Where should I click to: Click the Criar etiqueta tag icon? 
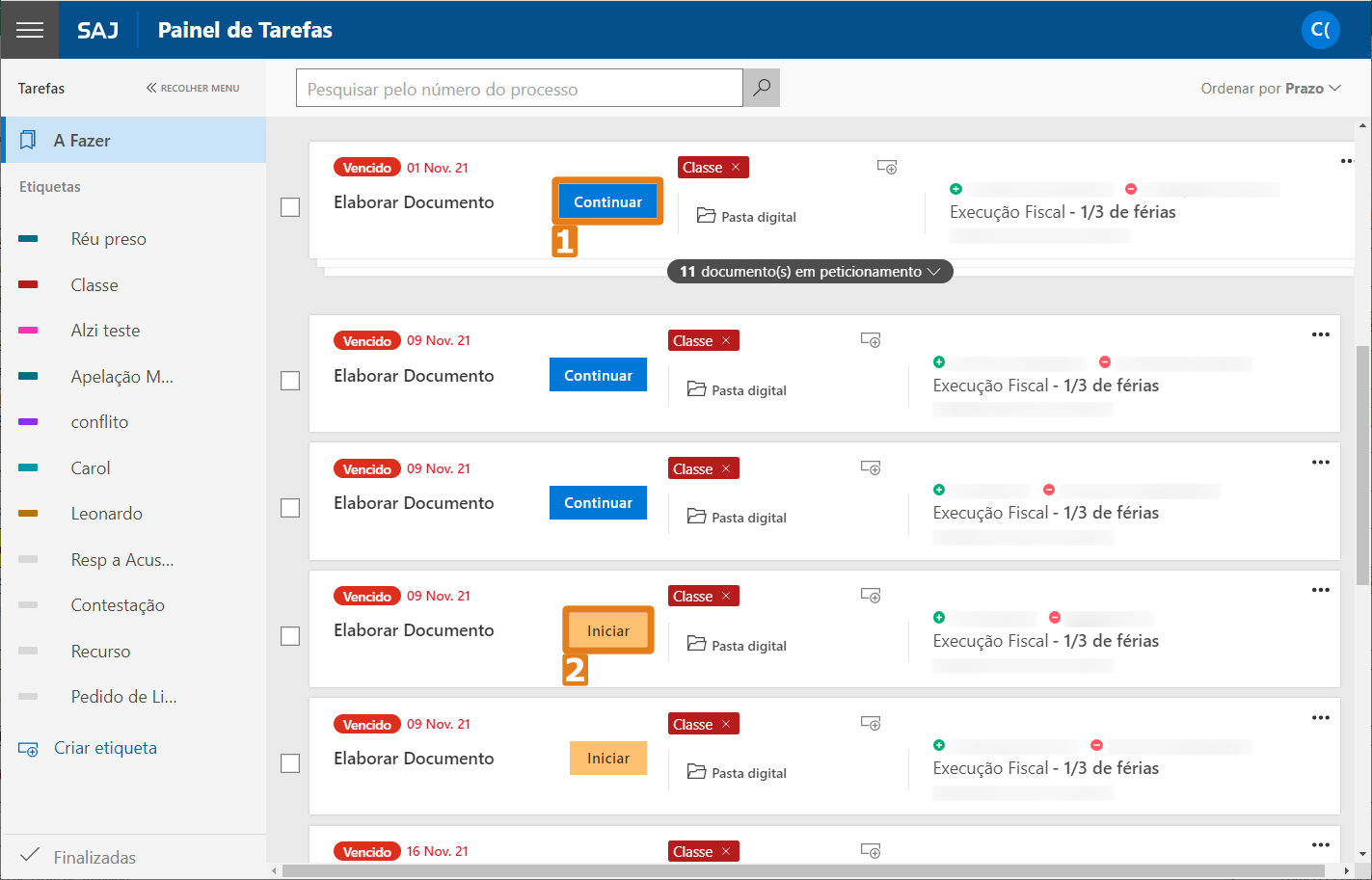(28, 749)
